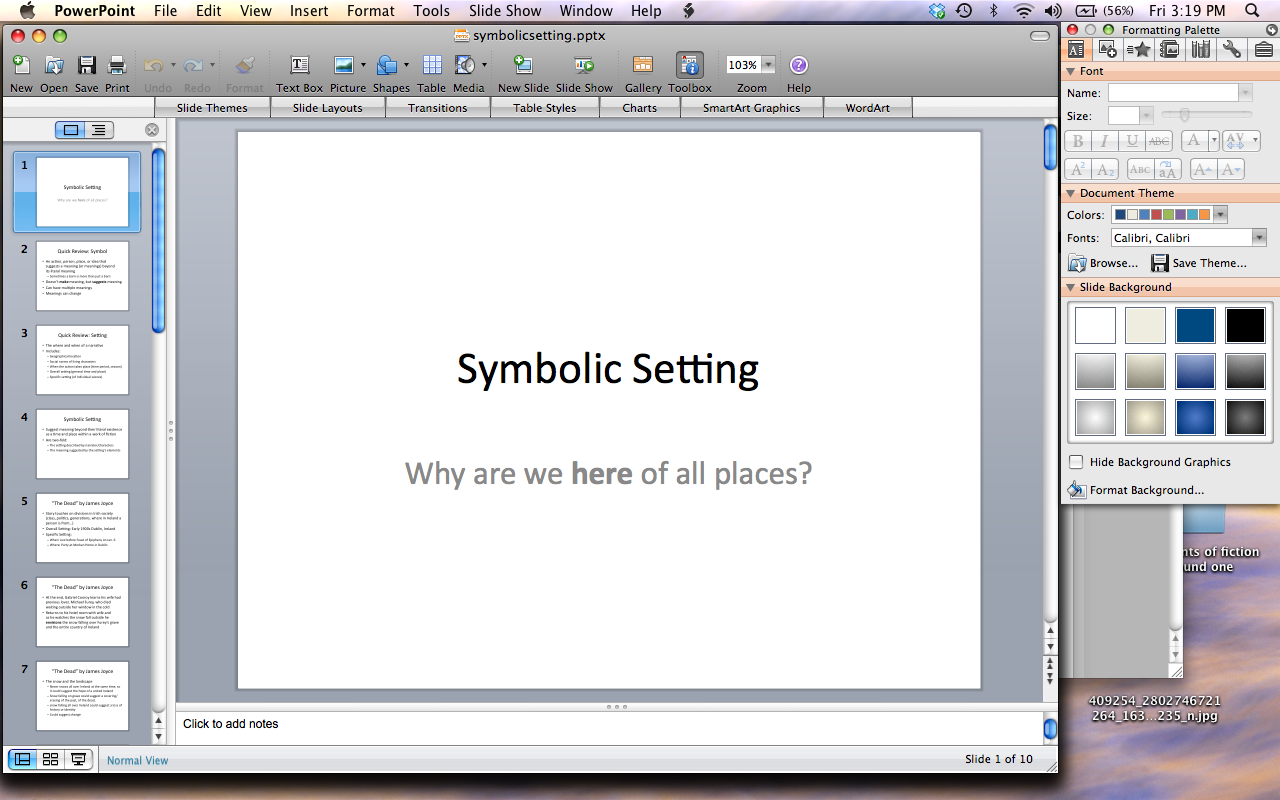
Task: Switch to Slide Sorter view icon
Action: point(50,760)
